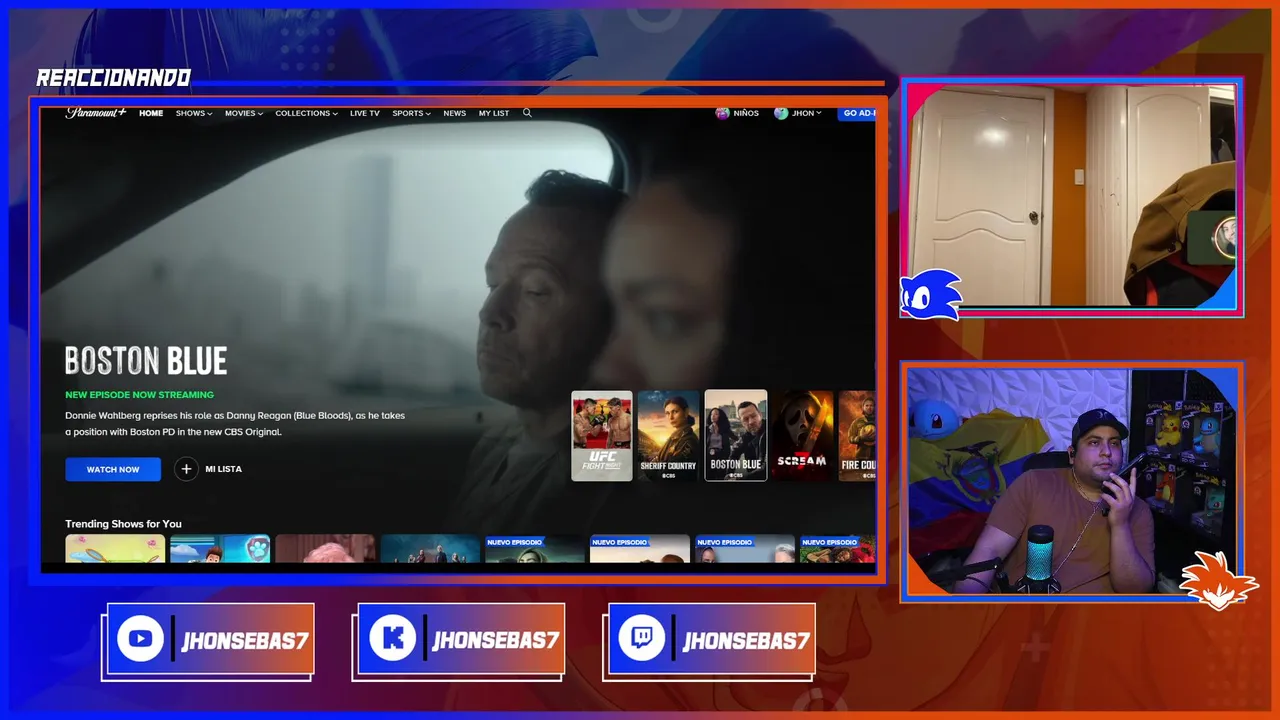The image size is (1280, 720).
Task: Click the Sonic head icon on the webcam frame
Action: click(930, 295)
